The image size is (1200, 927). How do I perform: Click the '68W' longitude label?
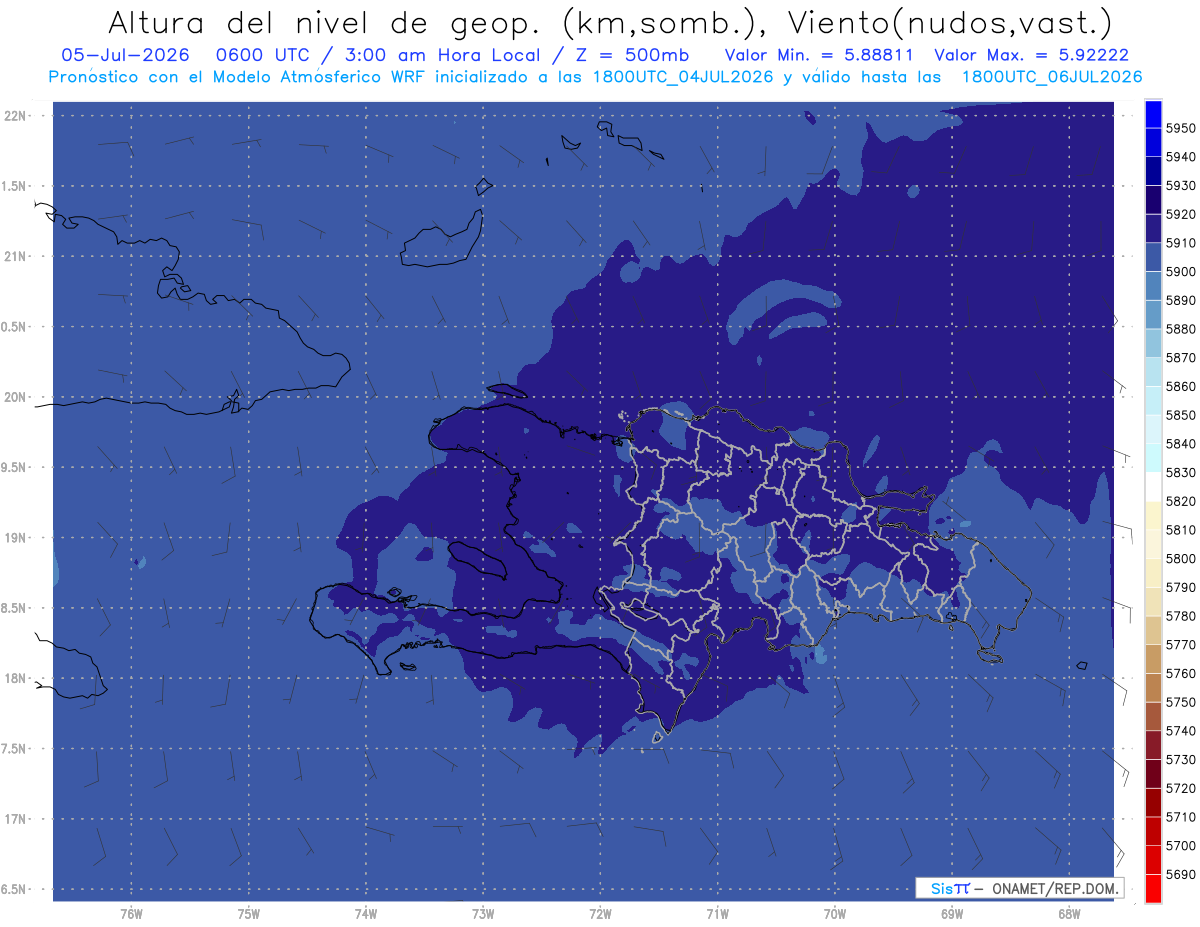click(1069, 914)
